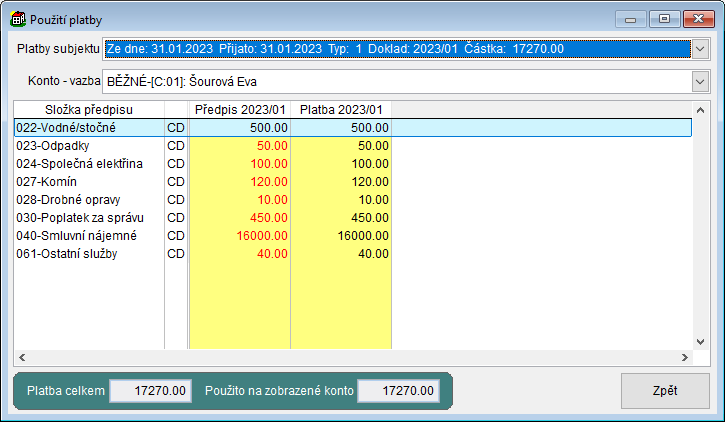Click the Platba 2023/01 column header
The width and height of the screenshot is (725, 422).
coord(343,109)
